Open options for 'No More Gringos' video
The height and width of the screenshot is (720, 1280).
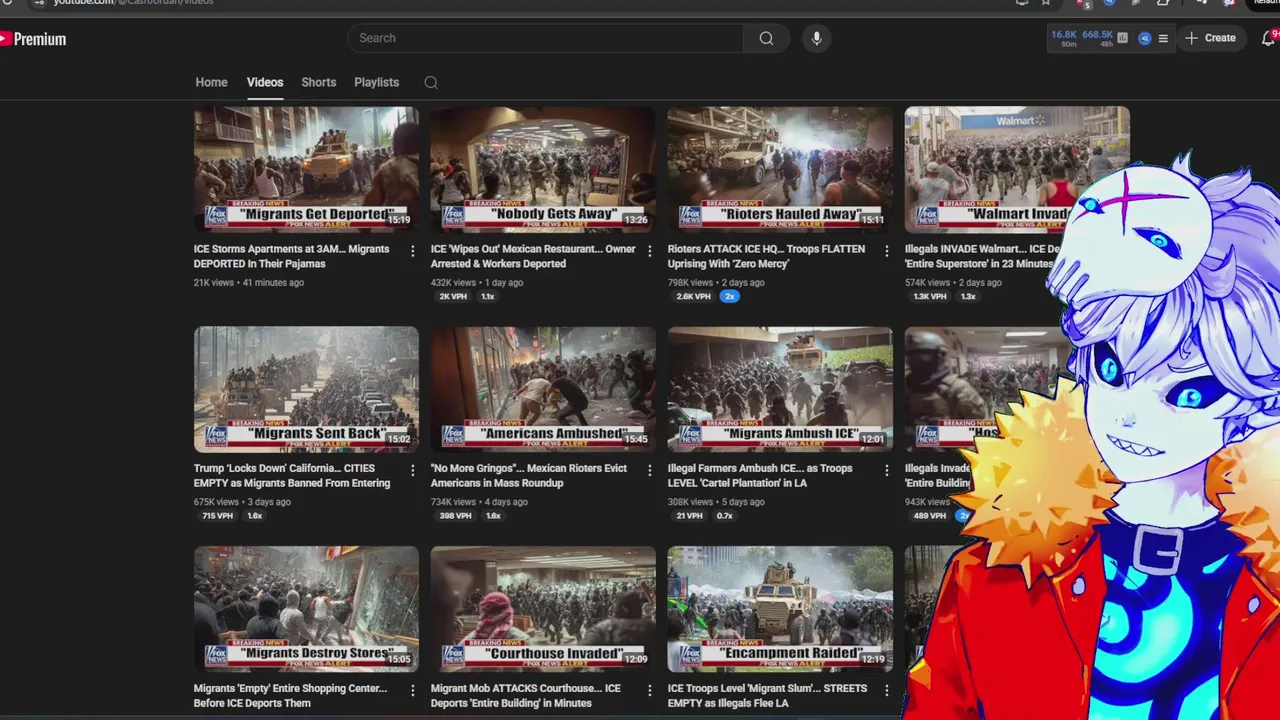(x=649, y=470)
